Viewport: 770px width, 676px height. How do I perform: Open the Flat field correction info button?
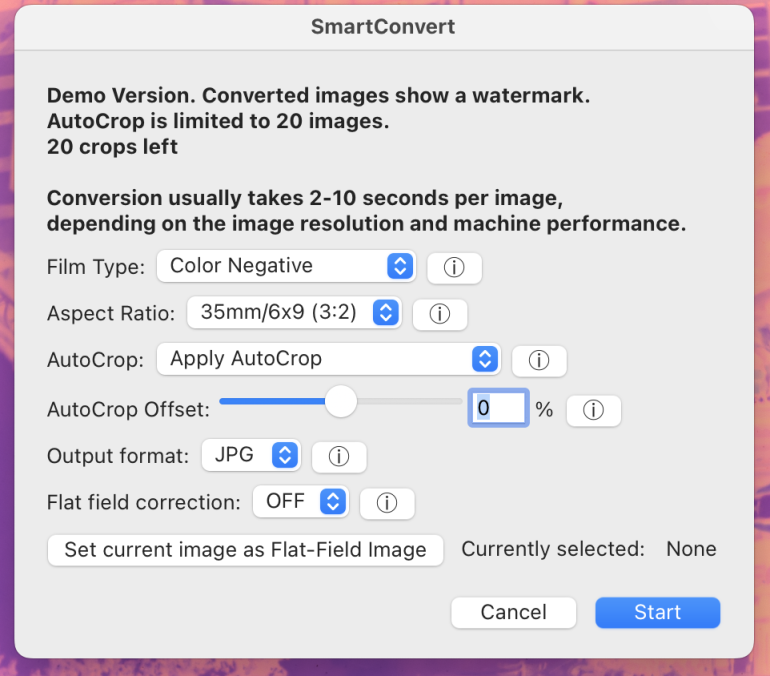[x=387, y=503]
